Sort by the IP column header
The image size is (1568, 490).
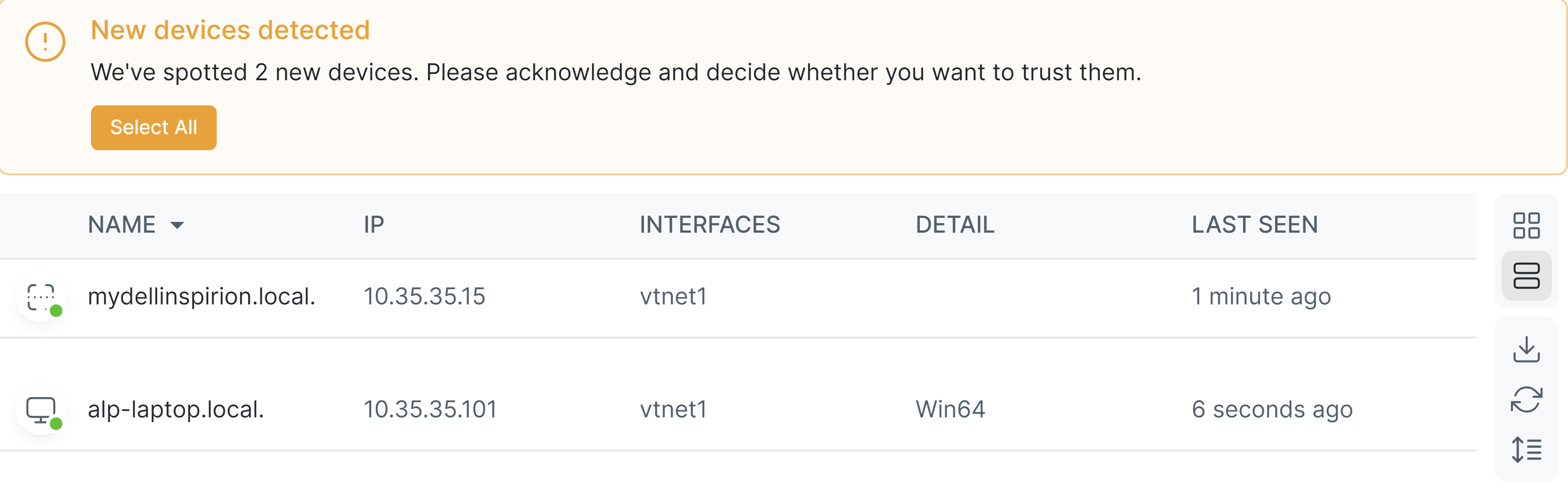click(x=374, y=225)
